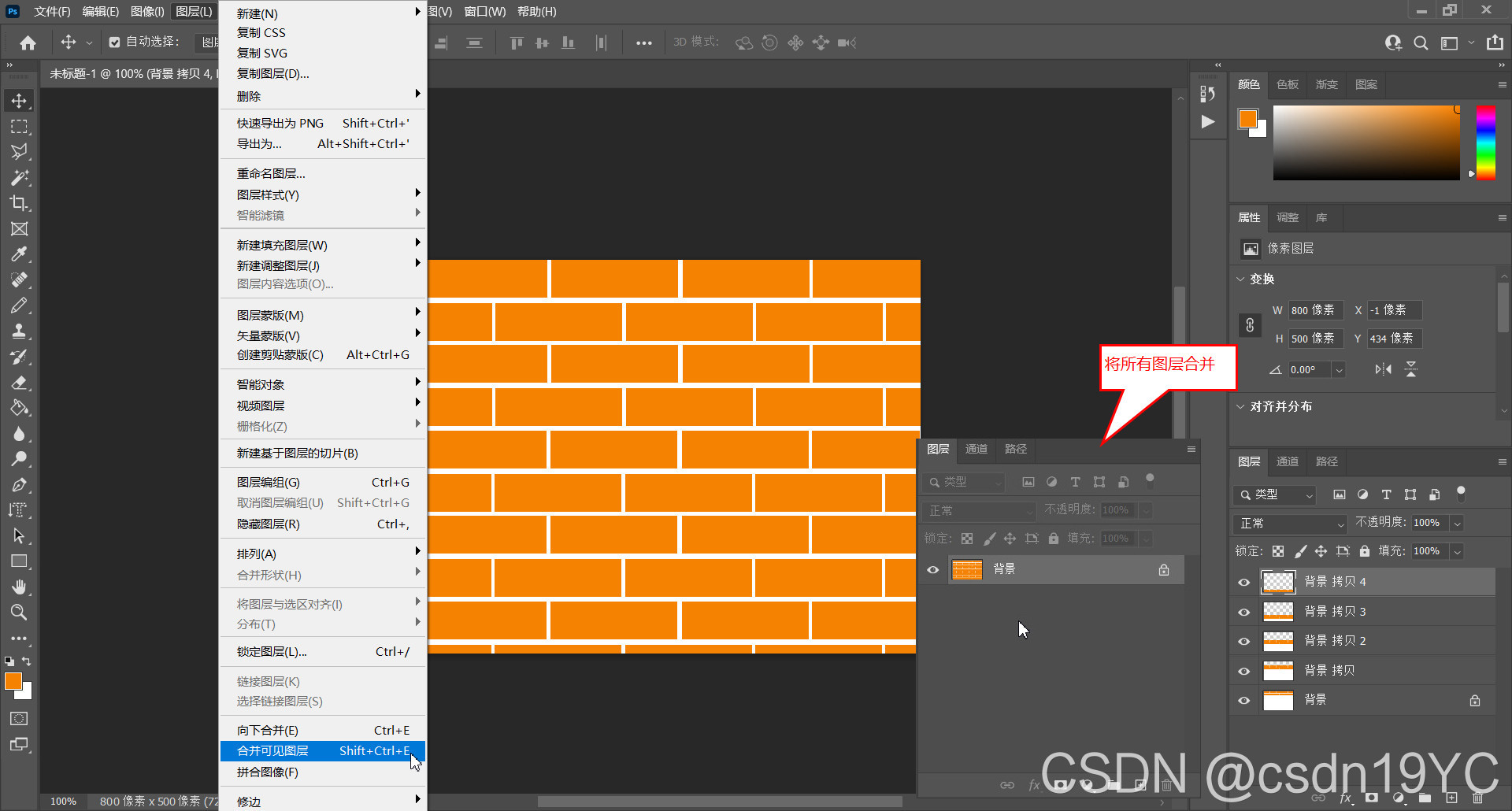Hide the 背景 拷贝 3 layer
Viewport: 1512px width, 811px height.
pyautogui.click(x=1244, y=612)
